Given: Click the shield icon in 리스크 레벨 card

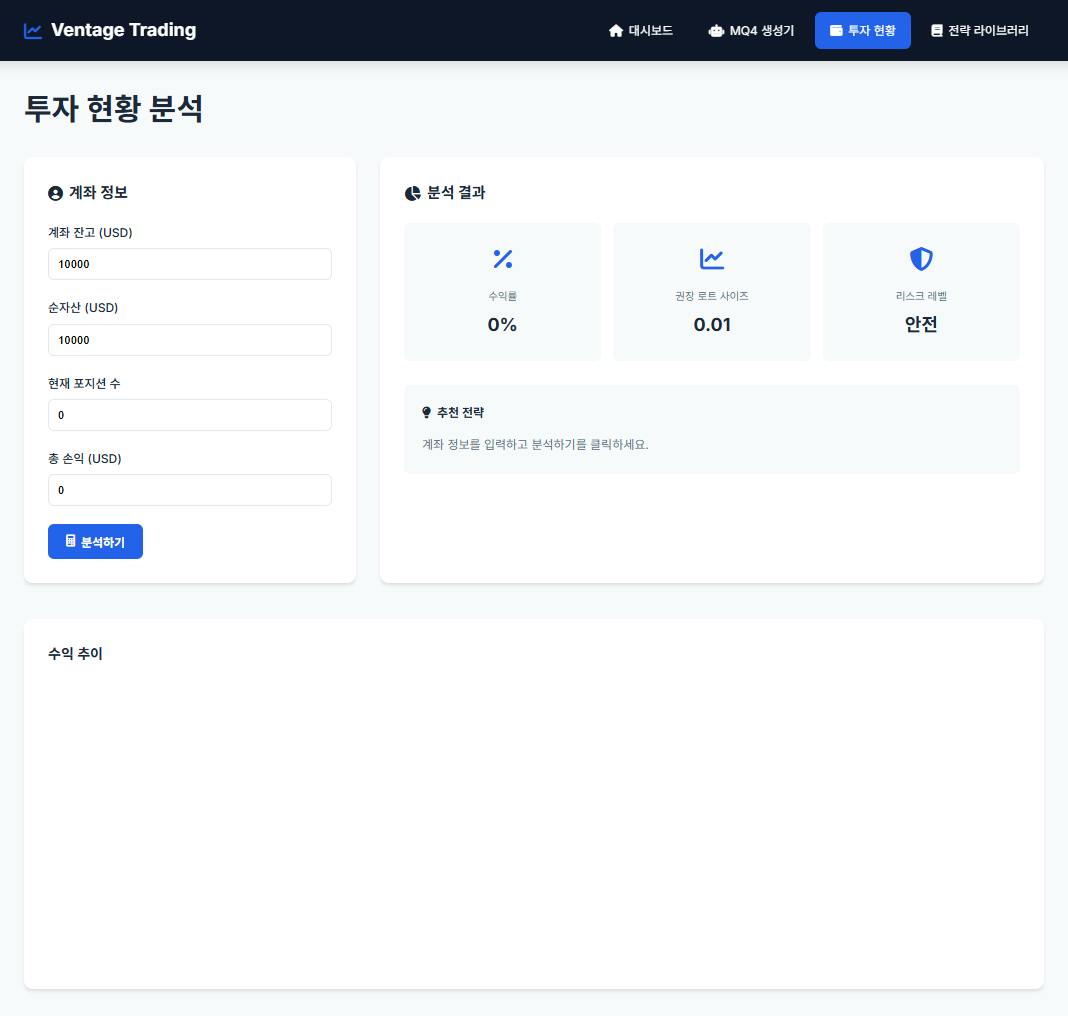Looking at the screenshot, I should point(920,259).
